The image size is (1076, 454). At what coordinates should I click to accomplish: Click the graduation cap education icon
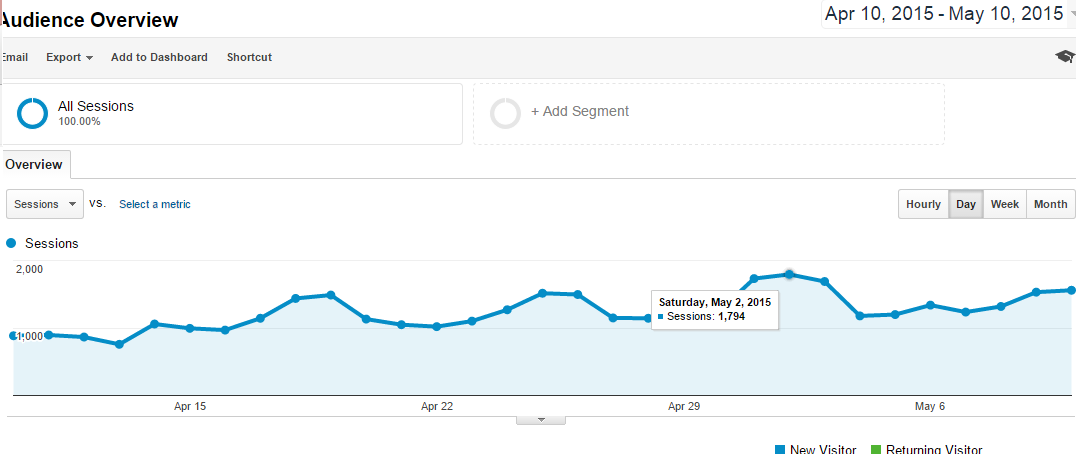(x=1065, y=57)
